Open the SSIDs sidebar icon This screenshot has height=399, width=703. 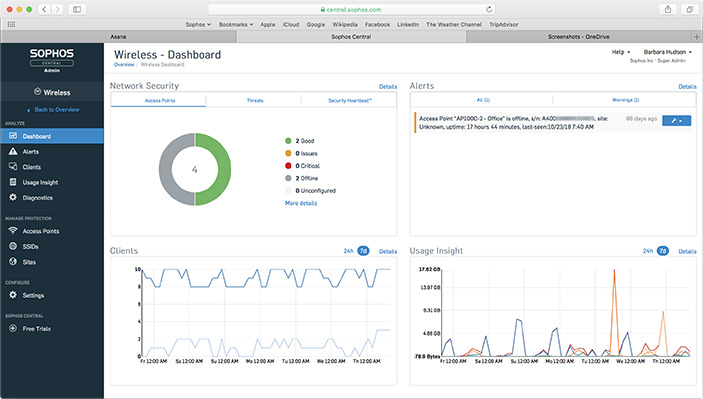[x=13, y=246]
